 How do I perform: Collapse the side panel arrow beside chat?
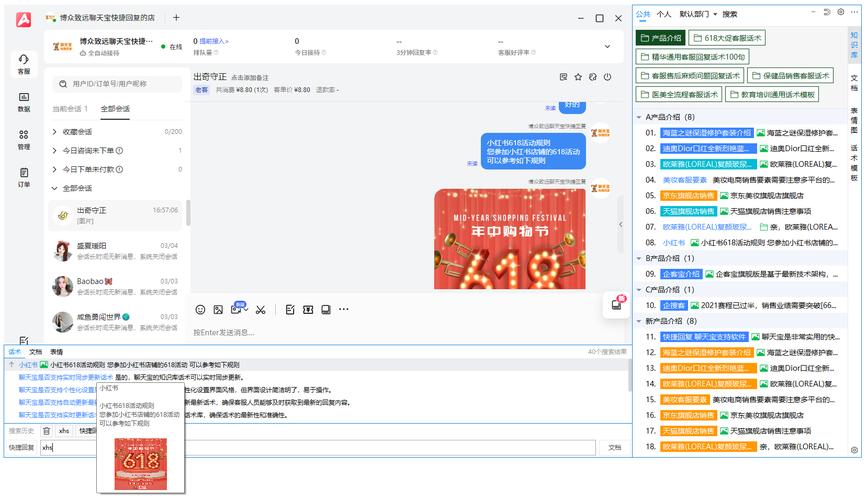620,225
